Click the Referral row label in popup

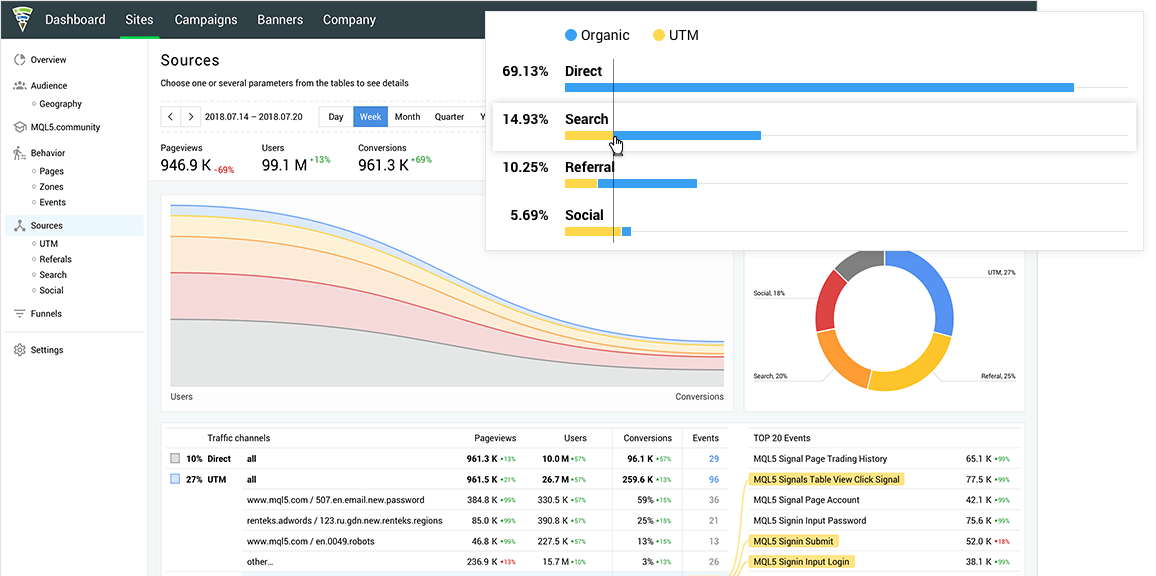(590, 167)
